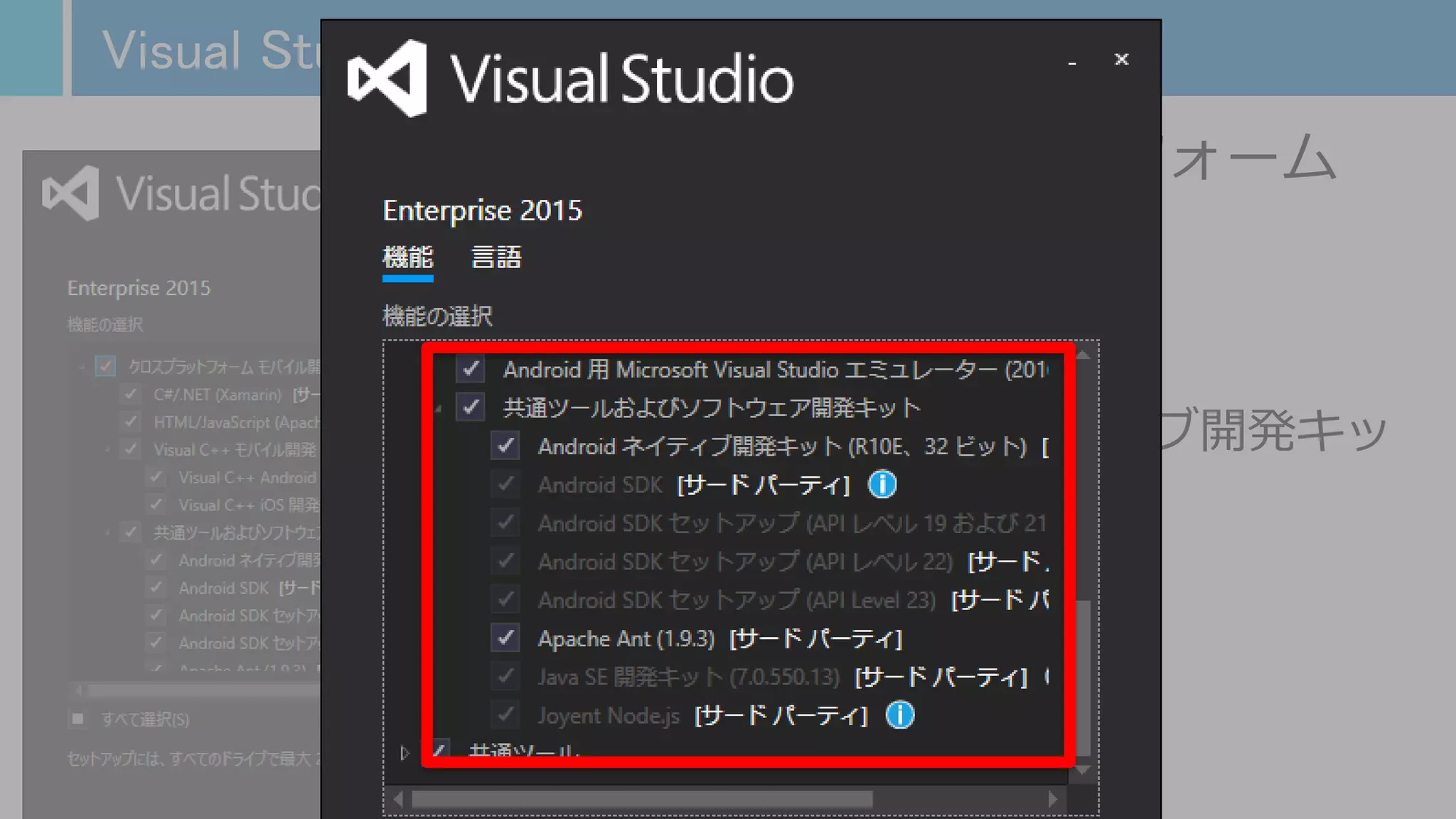Open info icon next to Joyent Node.js
Viewport: 1456px width, 819px height.
[x=900, y=715]
